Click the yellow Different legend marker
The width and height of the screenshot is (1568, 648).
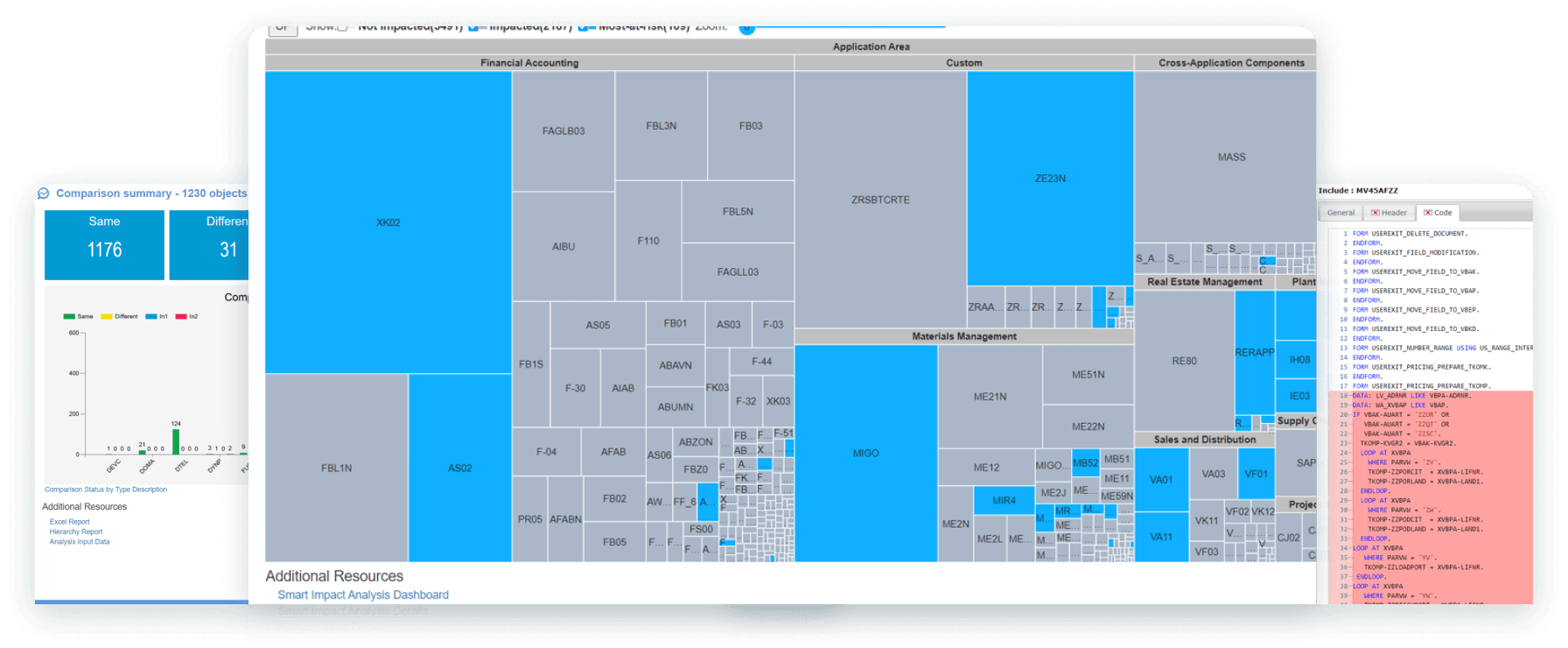pyautogui.click(x=107, y=316)
